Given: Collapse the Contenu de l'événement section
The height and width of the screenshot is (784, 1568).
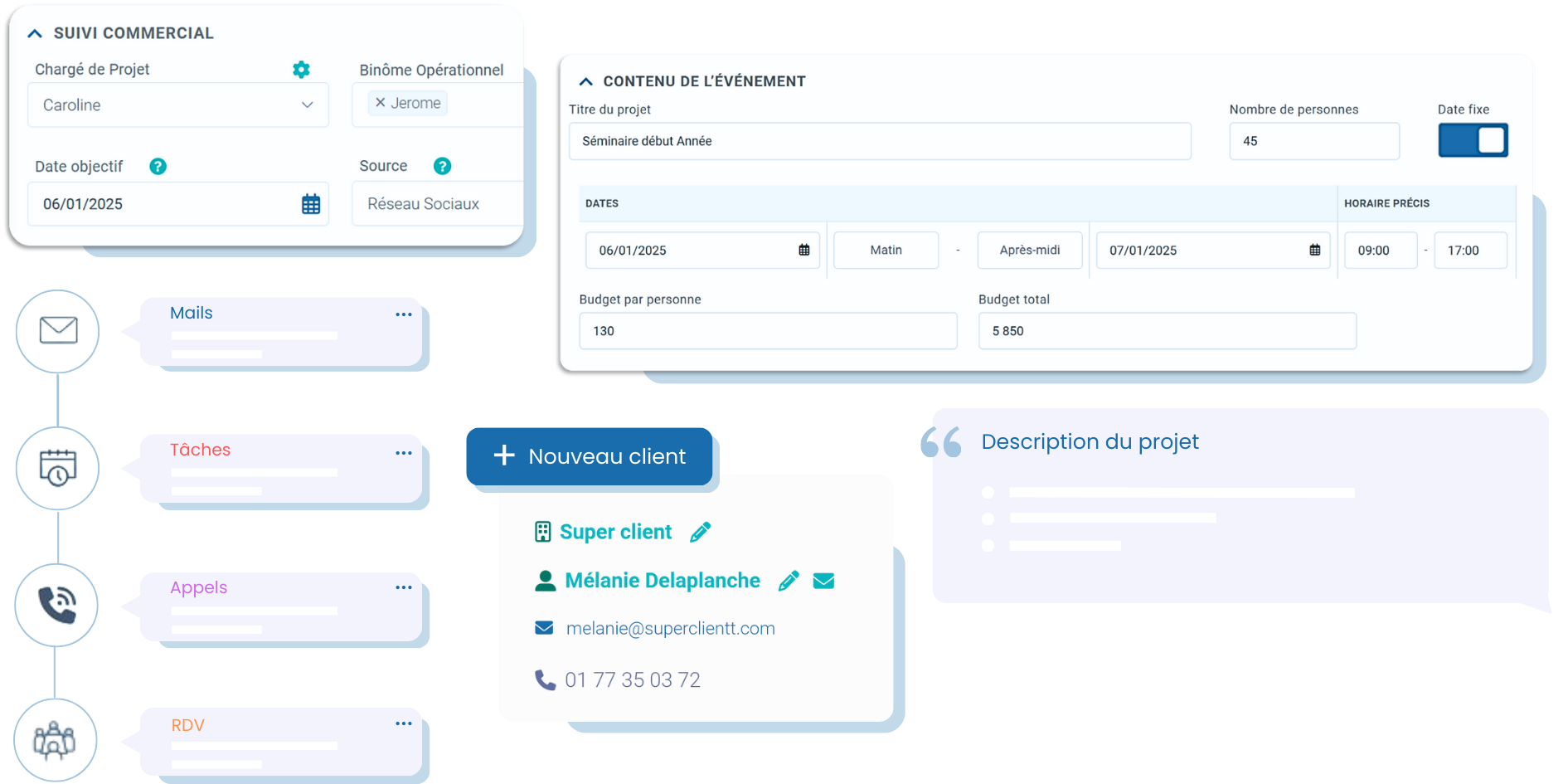Looking at the screenshot, I should point(586,81).
